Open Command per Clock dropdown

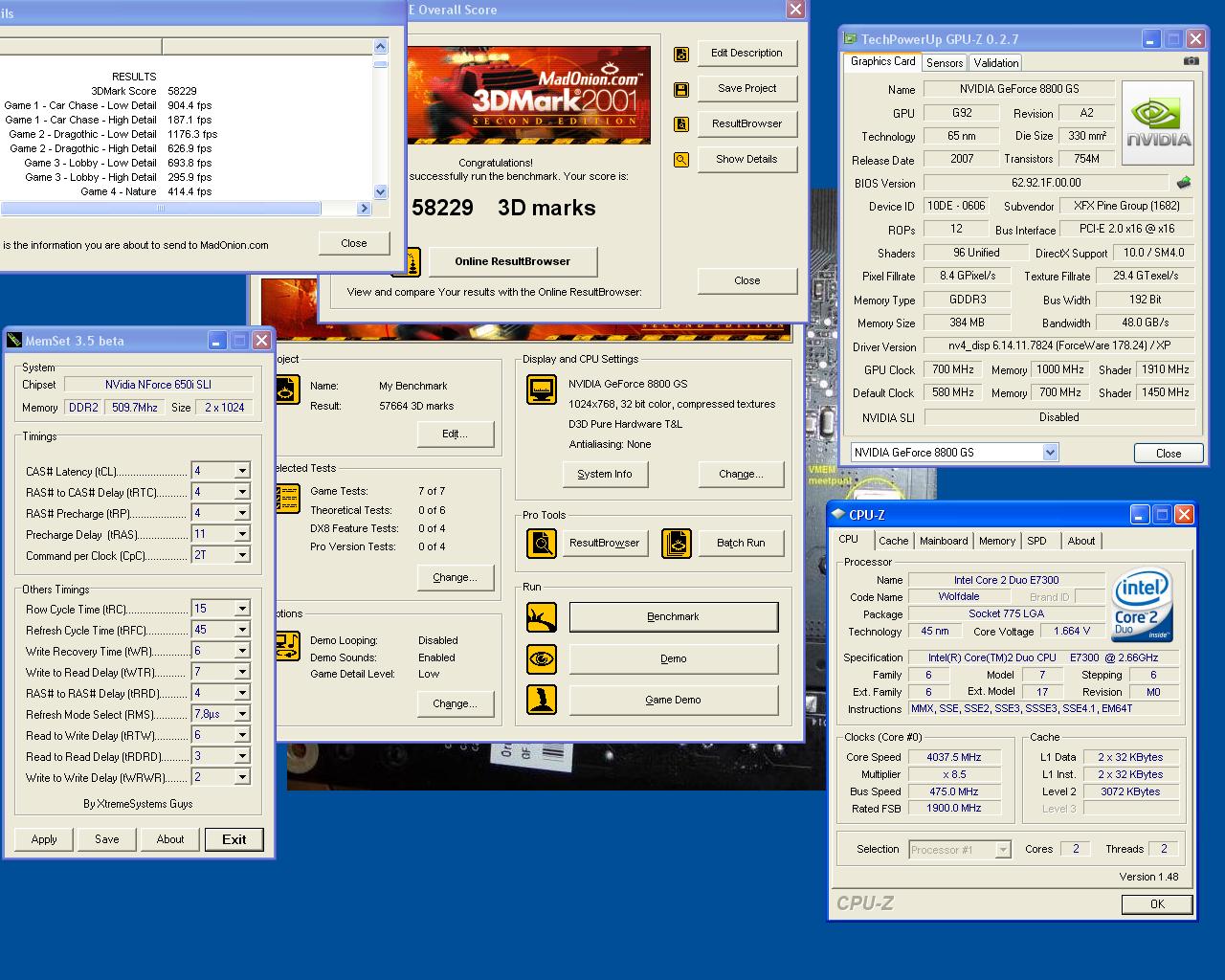242,555
